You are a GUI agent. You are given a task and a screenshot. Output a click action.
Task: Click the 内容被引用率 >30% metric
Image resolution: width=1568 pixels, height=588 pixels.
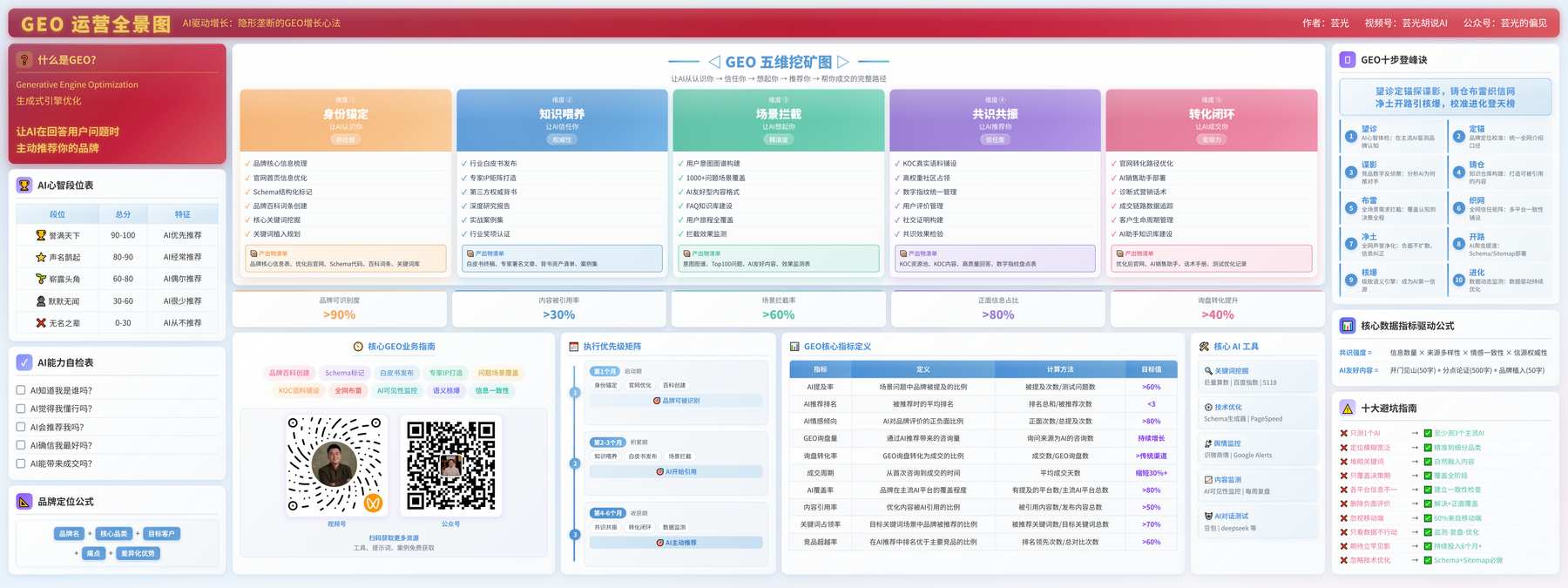point(559,308)
